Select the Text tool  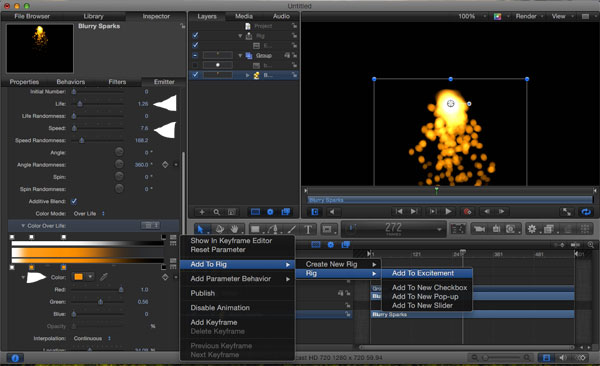[x=308, y=229]
